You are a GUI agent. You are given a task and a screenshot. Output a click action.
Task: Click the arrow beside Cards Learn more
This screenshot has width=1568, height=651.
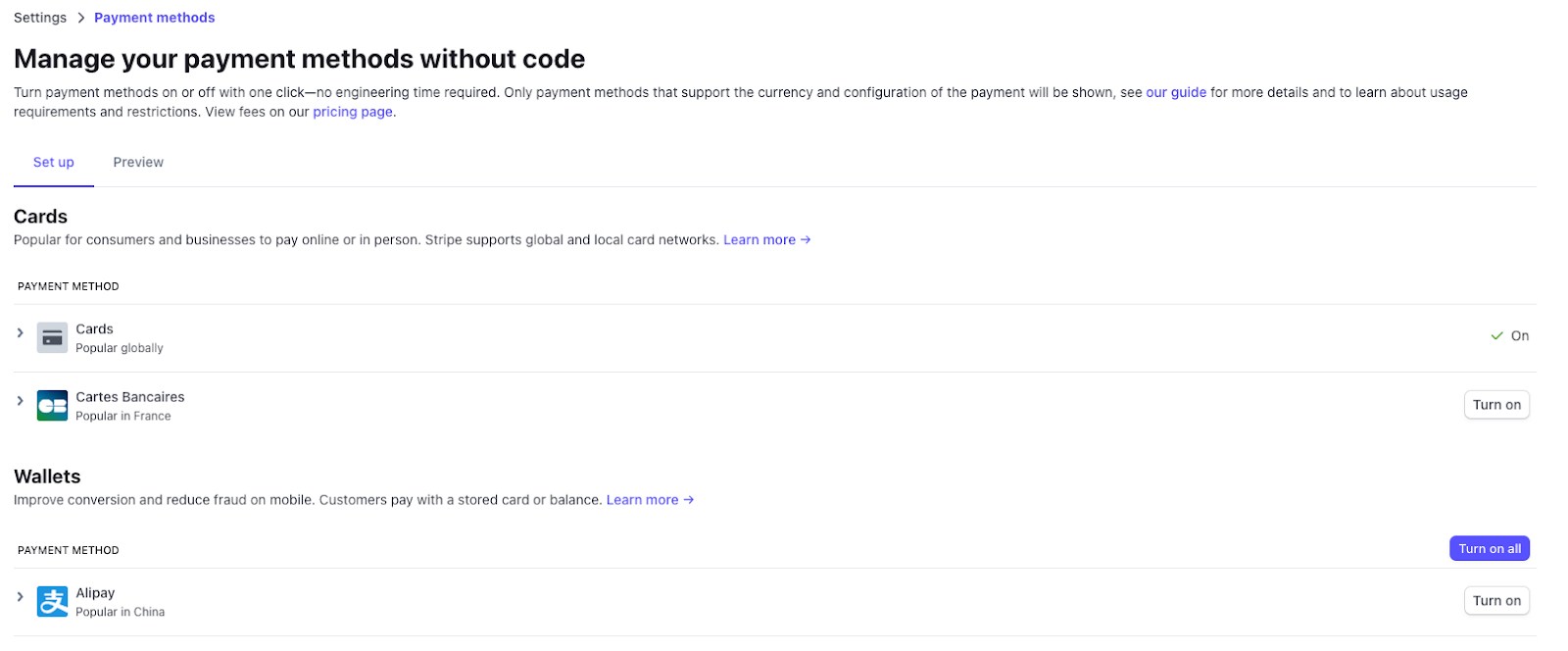(x=806, y=240)
